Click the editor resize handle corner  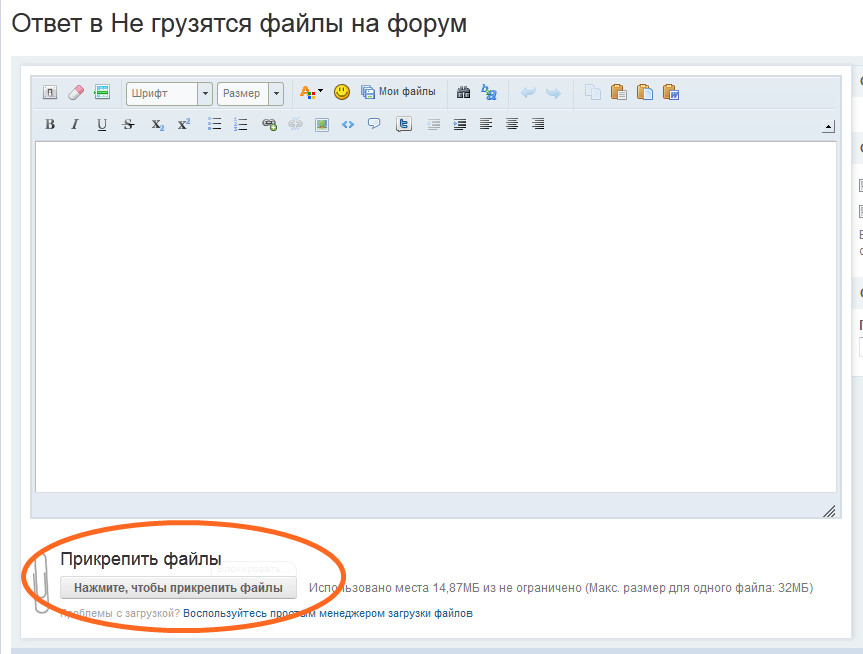(x=829, y=511)
